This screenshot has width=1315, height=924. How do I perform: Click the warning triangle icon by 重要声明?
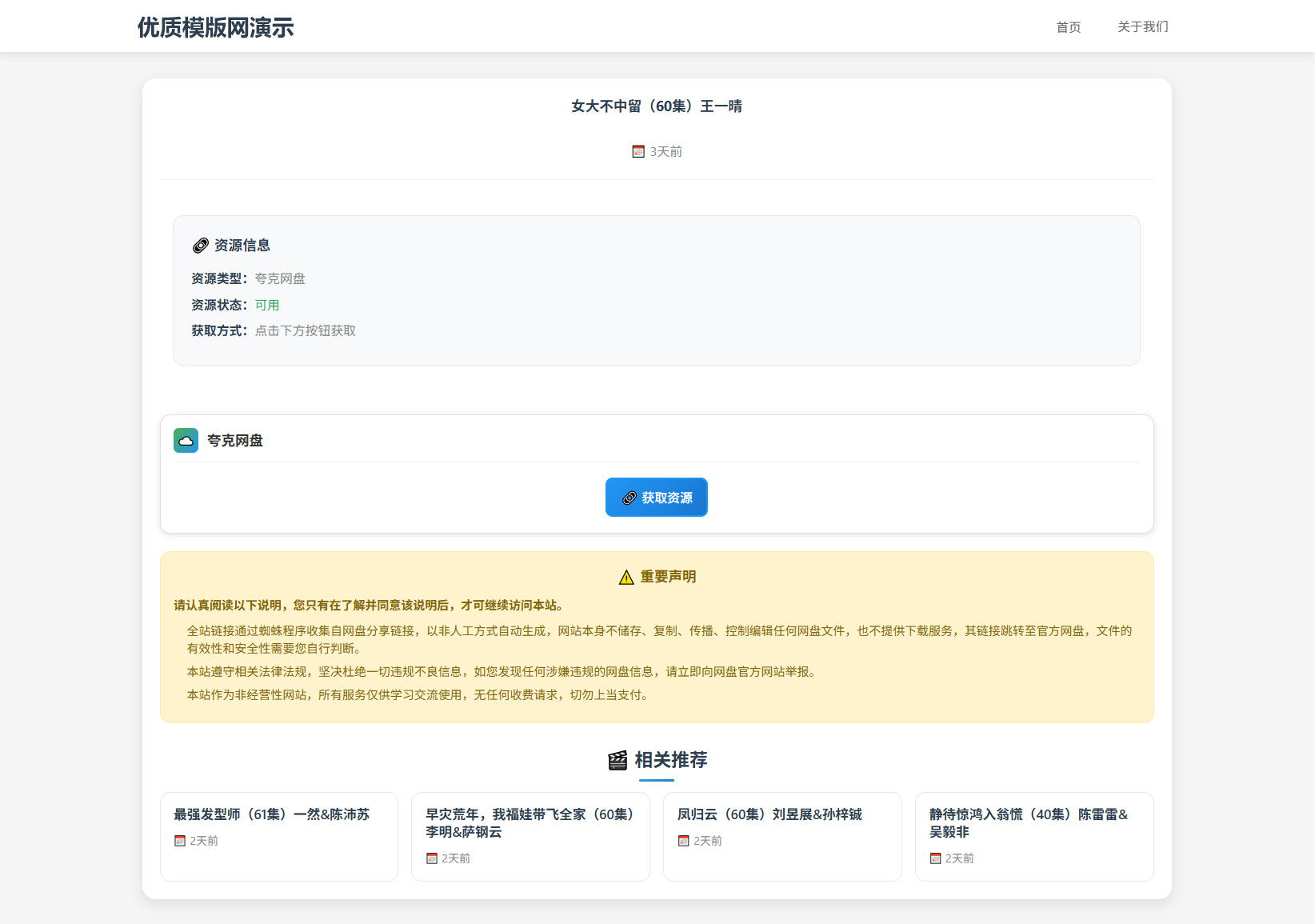click(x=626, y=578)
